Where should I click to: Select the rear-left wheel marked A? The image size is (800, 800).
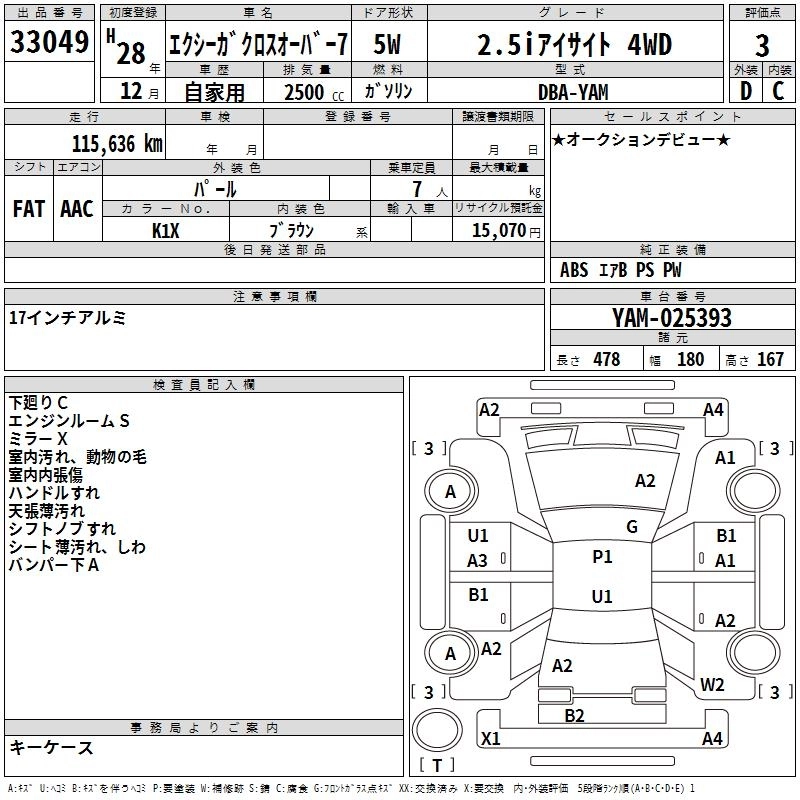451,653
